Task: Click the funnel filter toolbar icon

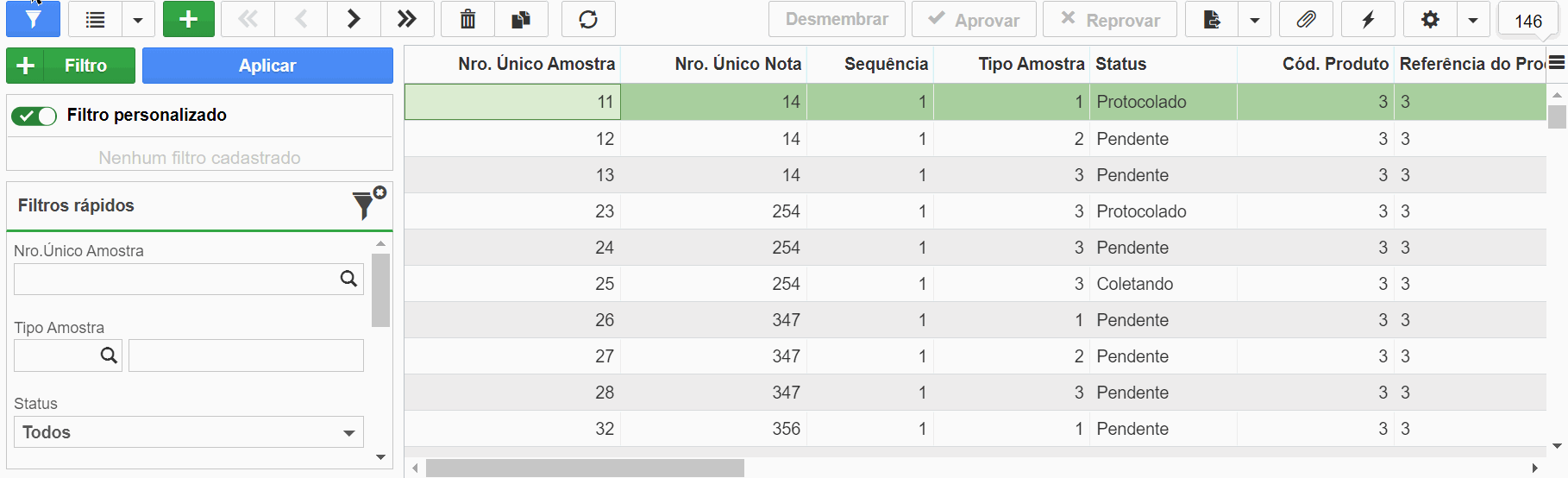Action: (x=33, y=19)
